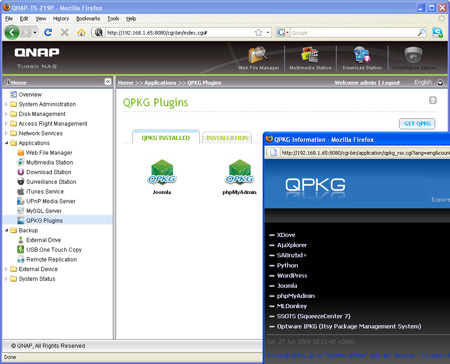Click the phpMyAdmin QPKG package icon
Image resolution: width=450 pixels, height=364 pixels.
[x=240, y=172]
